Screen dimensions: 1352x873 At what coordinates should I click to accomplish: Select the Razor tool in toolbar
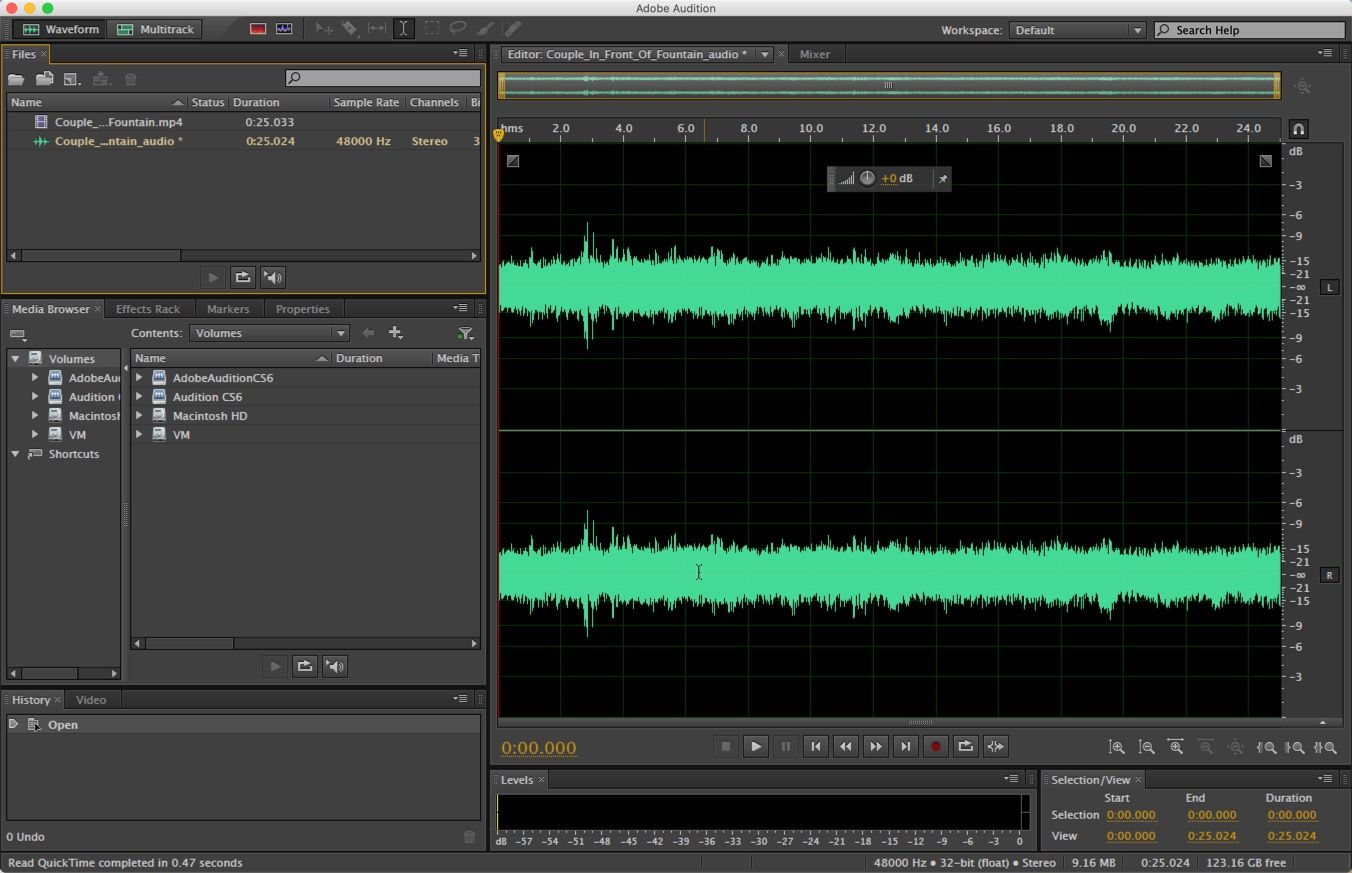pos(350,29)
